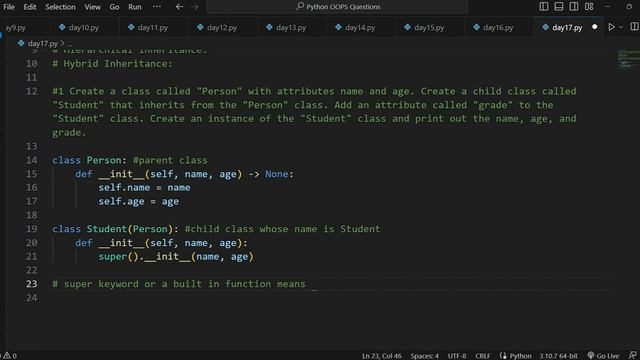Click 'super().__init__(name, age)' code line
Screen dimensions: 640x360
(x=176, y=256)
